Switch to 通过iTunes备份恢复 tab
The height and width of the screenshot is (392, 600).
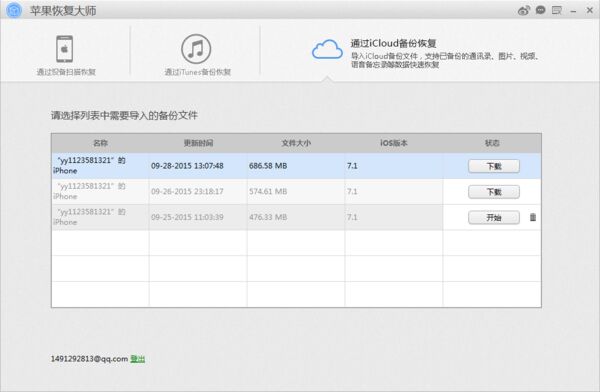pos(197,72)
